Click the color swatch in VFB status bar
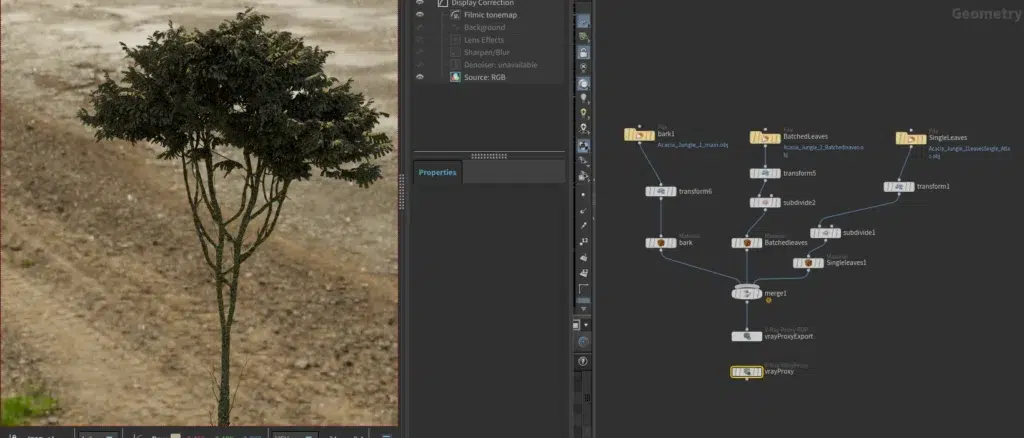1024x438 pixels. (x=174, y=435)
